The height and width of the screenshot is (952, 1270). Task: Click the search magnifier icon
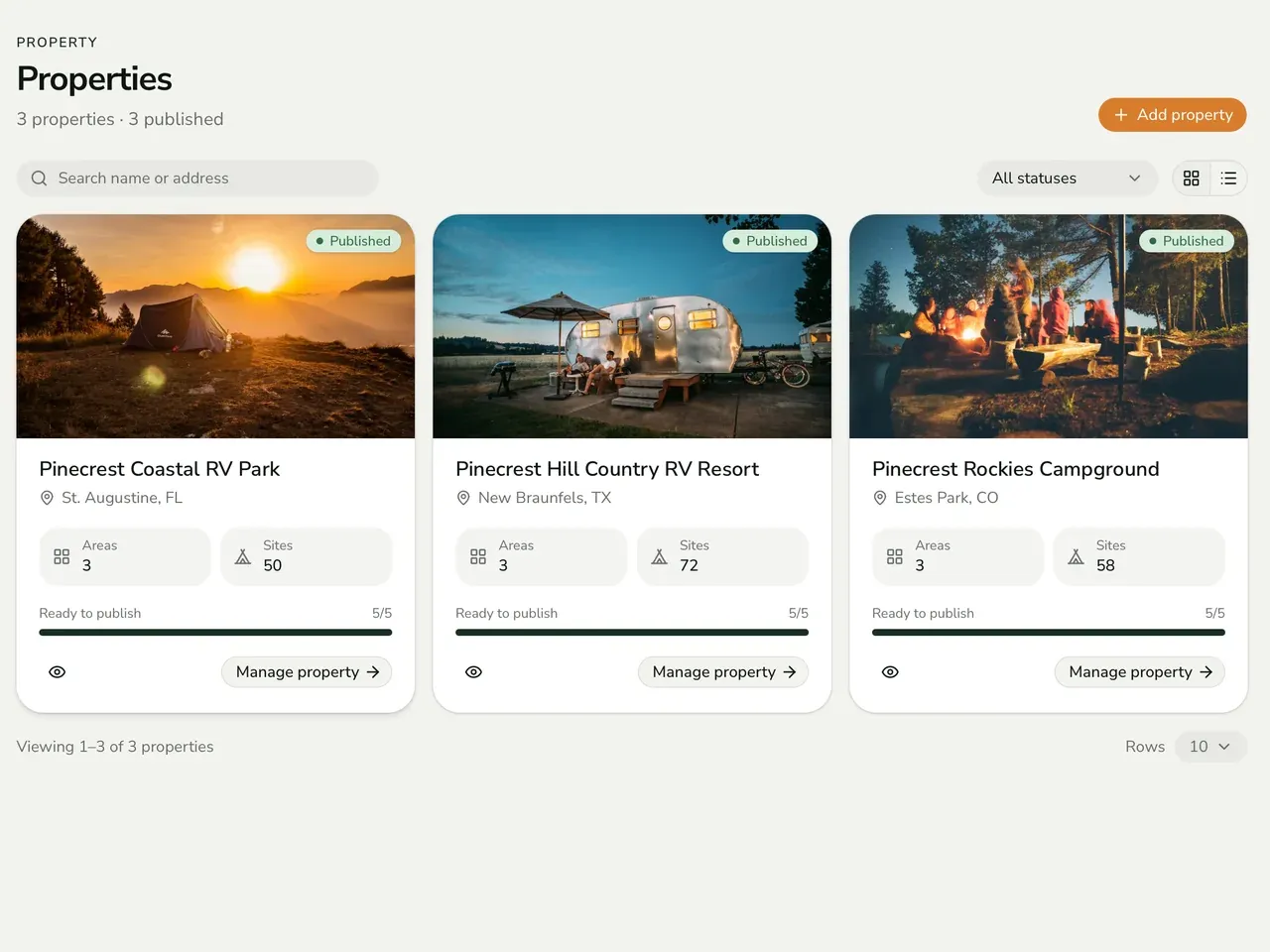pos(39,178)
